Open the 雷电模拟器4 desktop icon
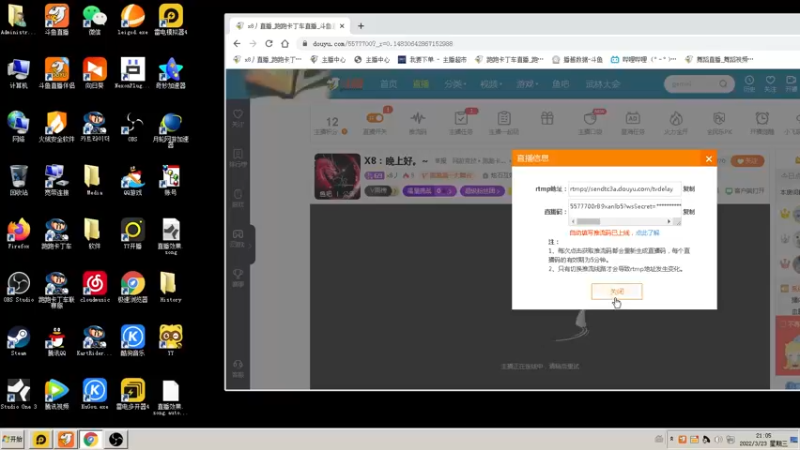The height and width of the screenshot is (450, 800). (170, 19)
